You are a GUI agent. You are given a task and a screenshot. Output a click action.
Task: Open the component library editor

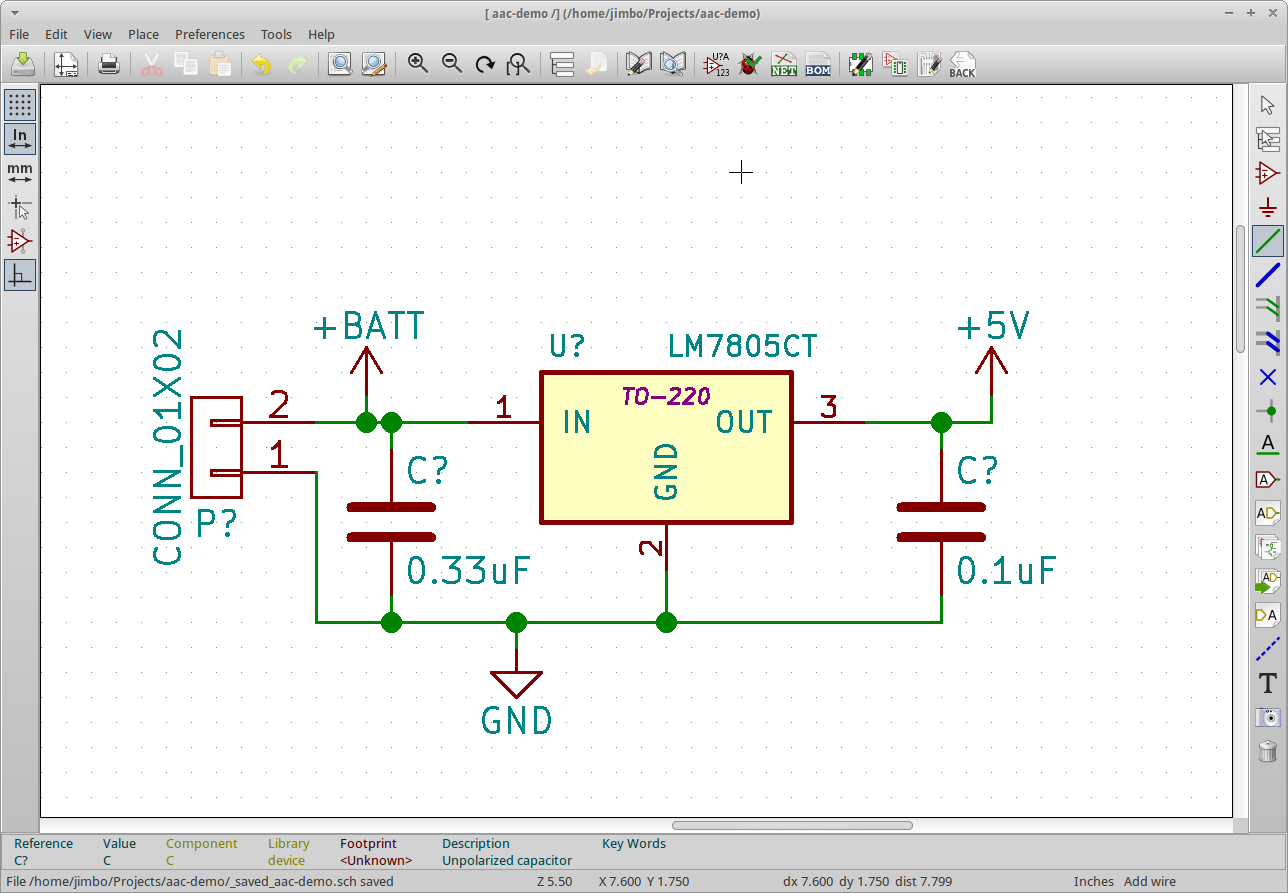point(638,64)
